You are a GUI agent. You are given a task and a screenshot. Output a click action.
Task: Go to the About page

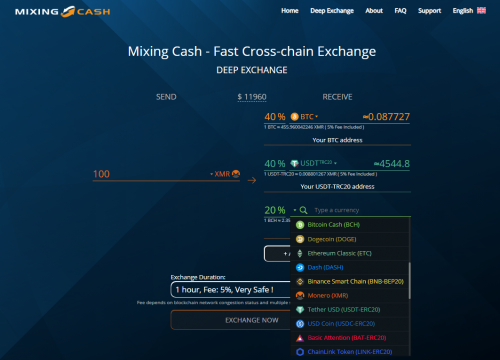[x=374, y=11]
